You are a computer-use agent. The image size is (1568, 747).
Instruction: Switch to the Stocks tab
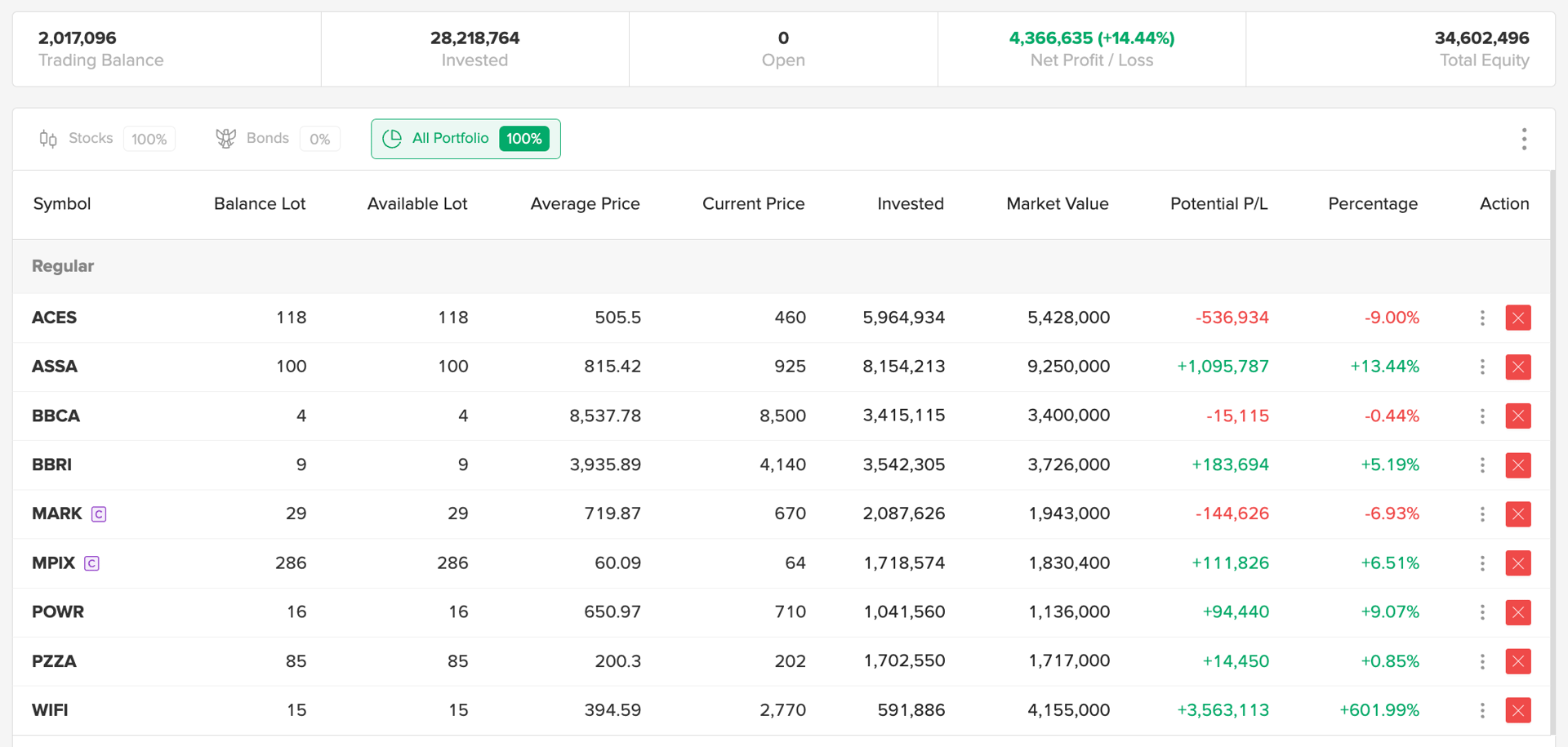click(x=106, y=139)
